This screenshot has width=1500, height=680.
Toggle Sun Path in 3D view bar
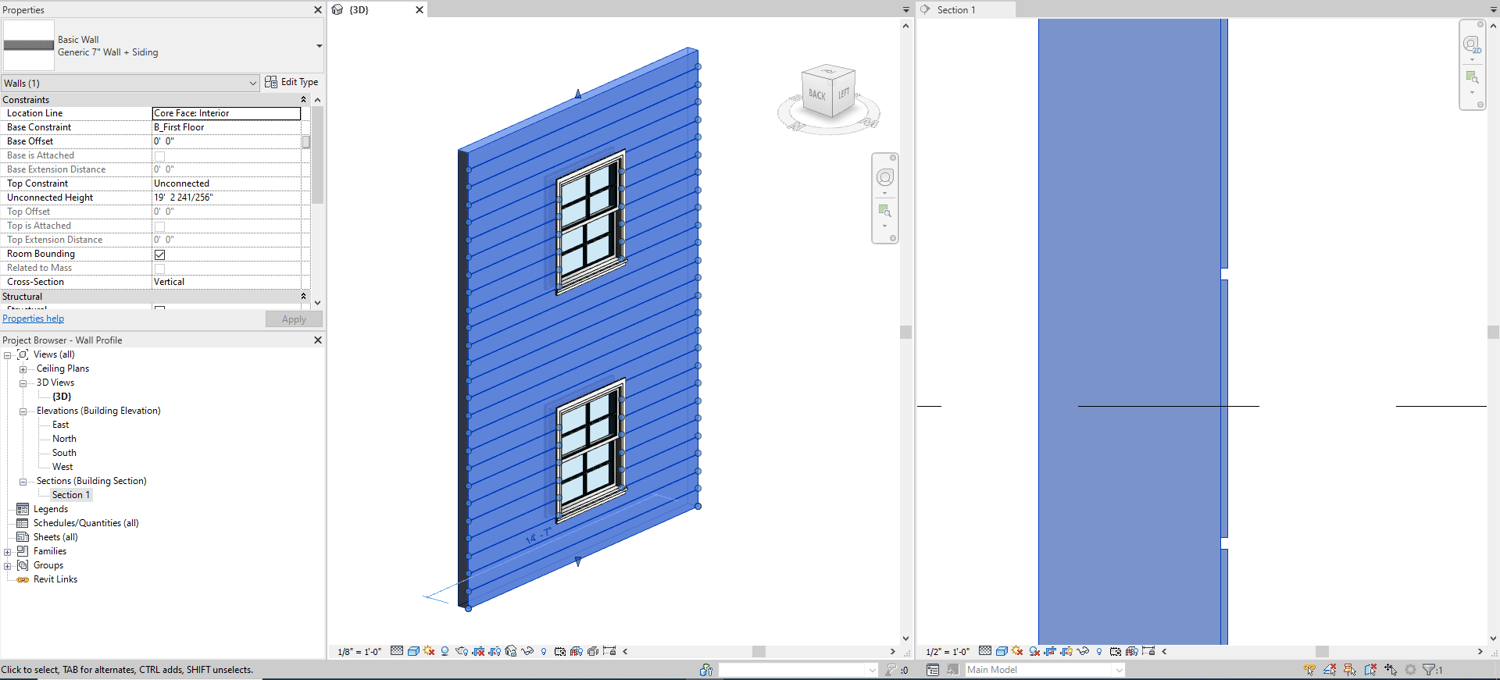(429, 651)
